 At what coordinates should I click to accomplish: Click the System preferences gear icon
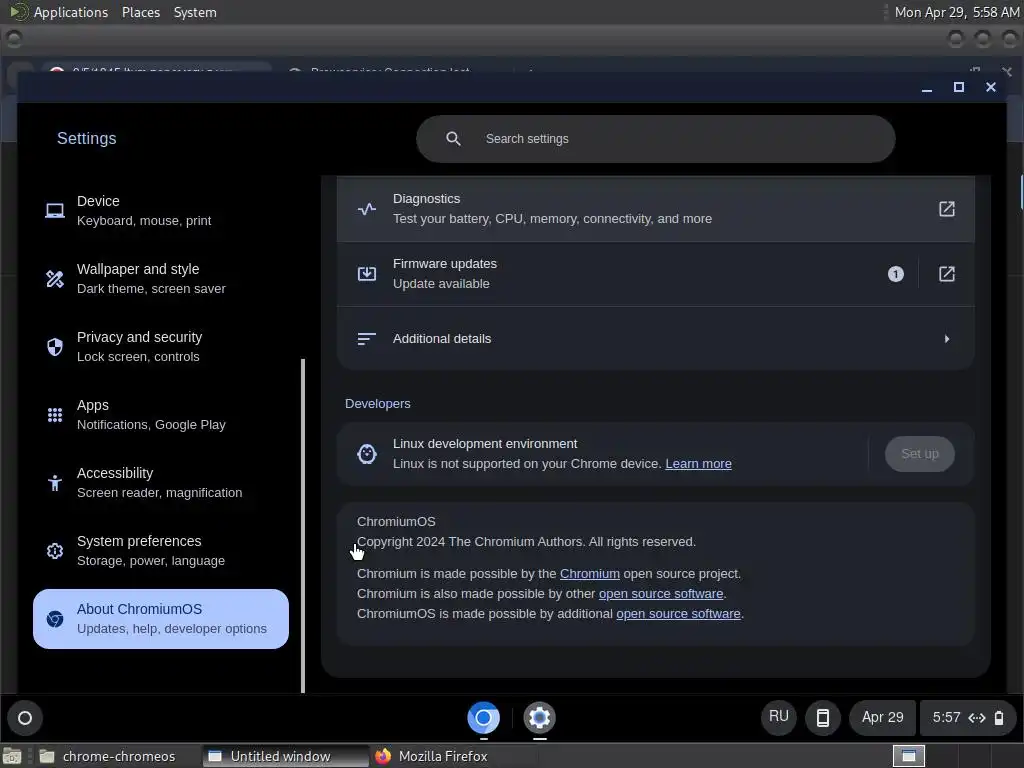click(55, 551)
